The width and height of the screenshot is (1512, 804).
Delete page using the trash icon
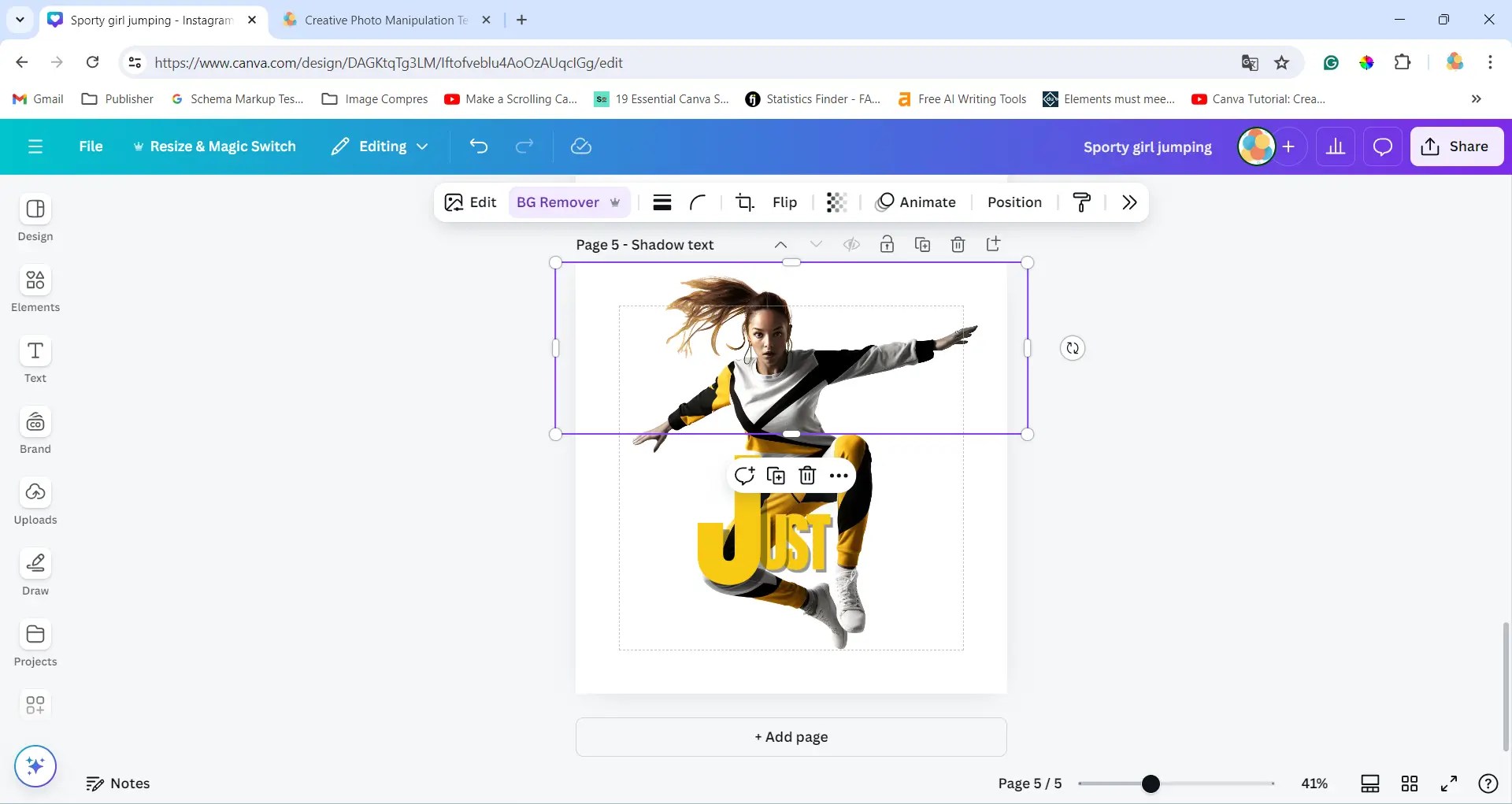[x=958, y=244]
